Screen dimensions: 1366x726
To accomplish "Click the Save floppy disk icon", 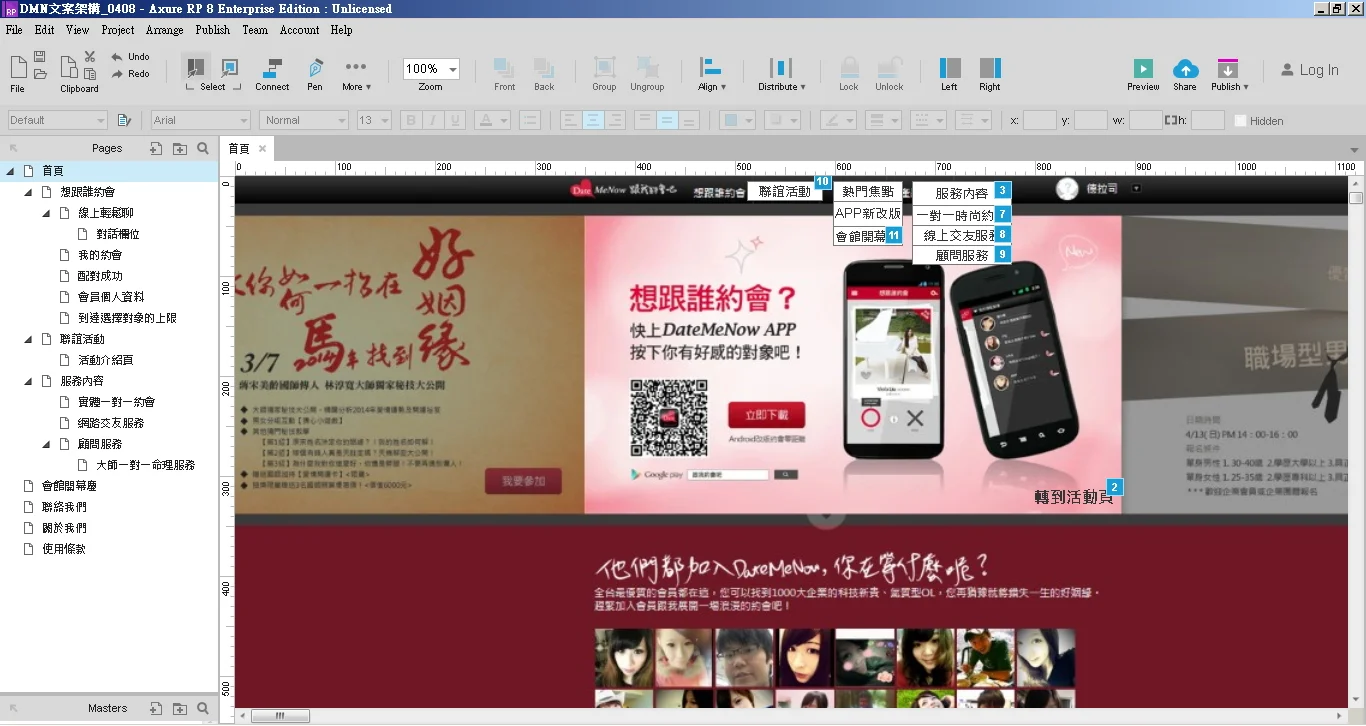I will coord(40,57).
